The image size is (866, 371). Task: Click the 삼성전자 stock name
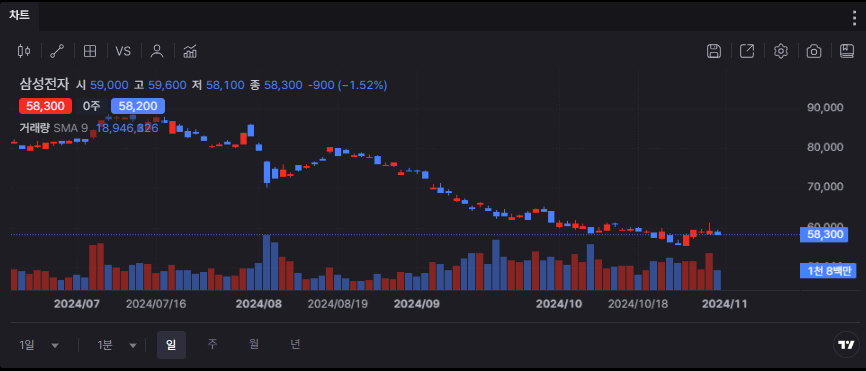point(44,85)
